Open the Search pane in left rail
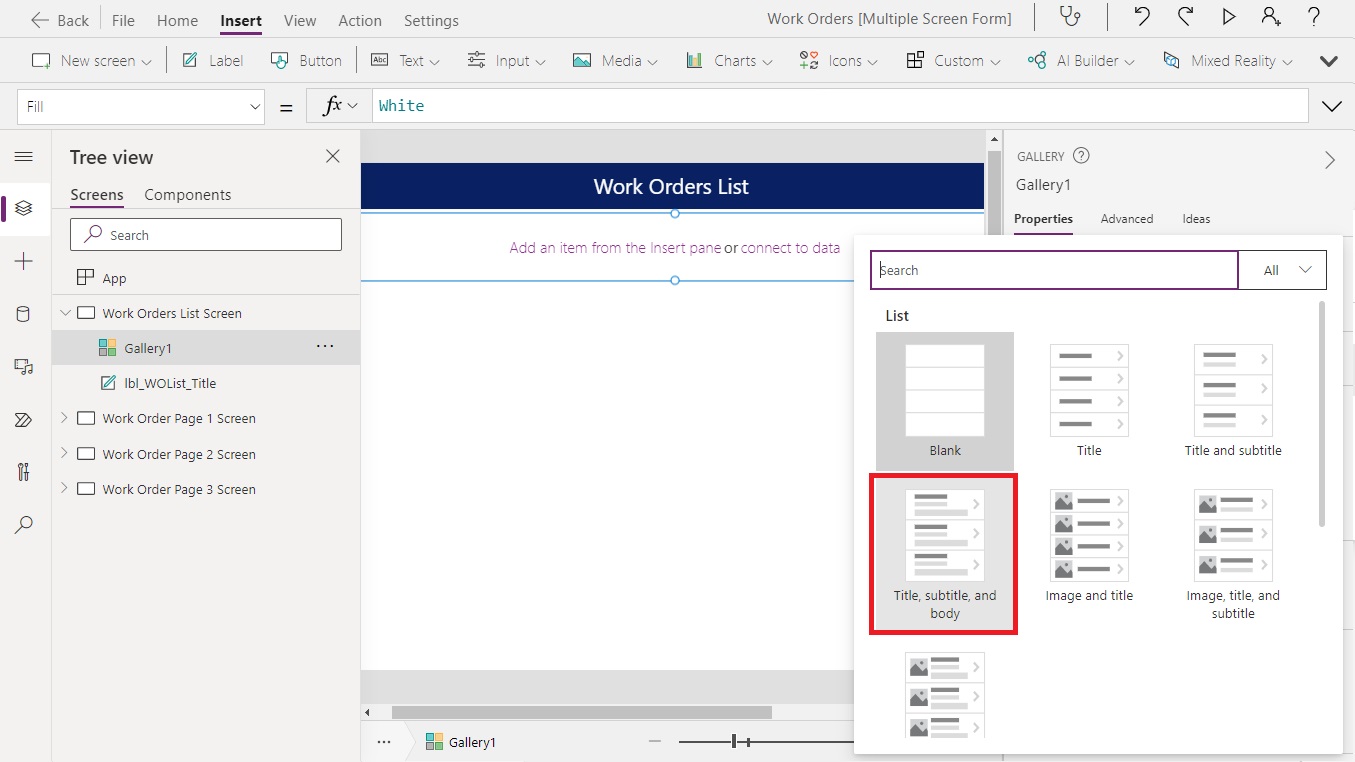Image resolution: width=1355 pixels, height=762 pixels. (25, 524)
